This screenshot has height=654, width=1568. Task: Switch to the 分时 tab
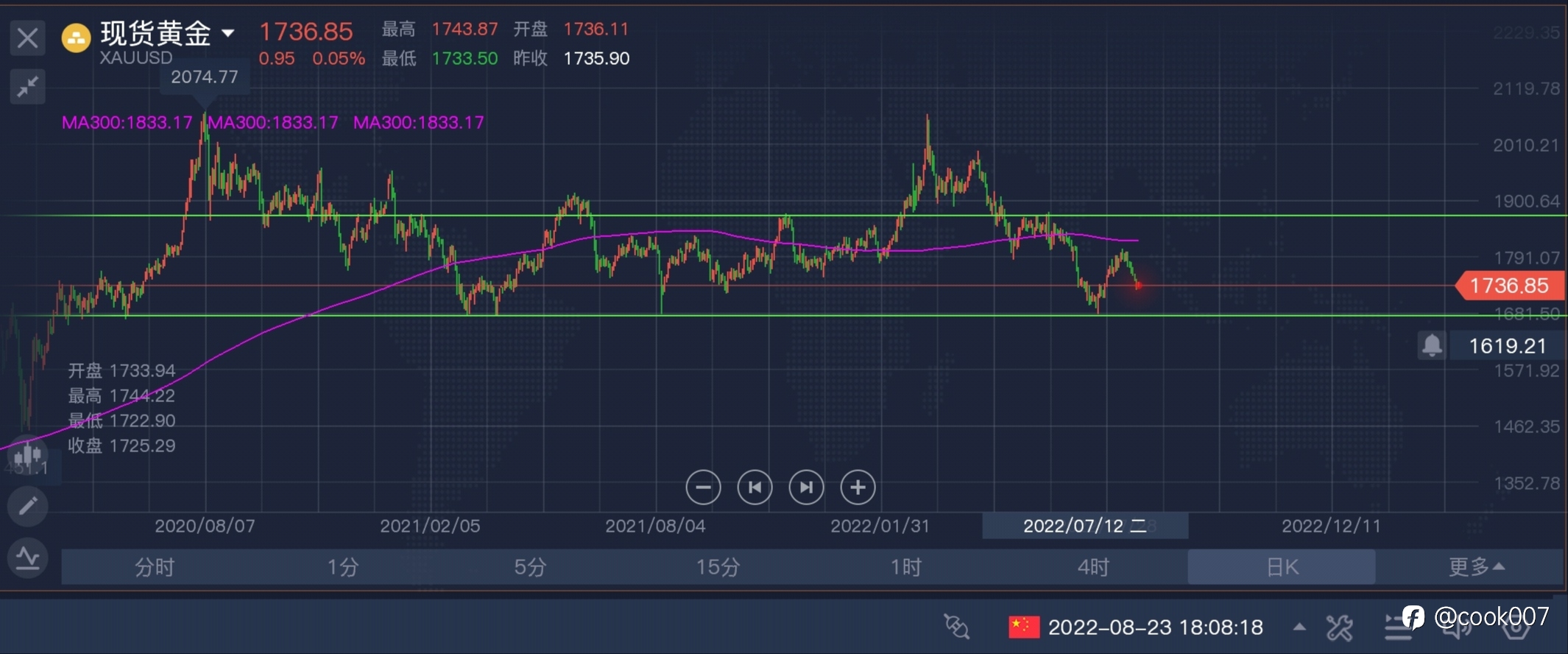tap(155, 566)
